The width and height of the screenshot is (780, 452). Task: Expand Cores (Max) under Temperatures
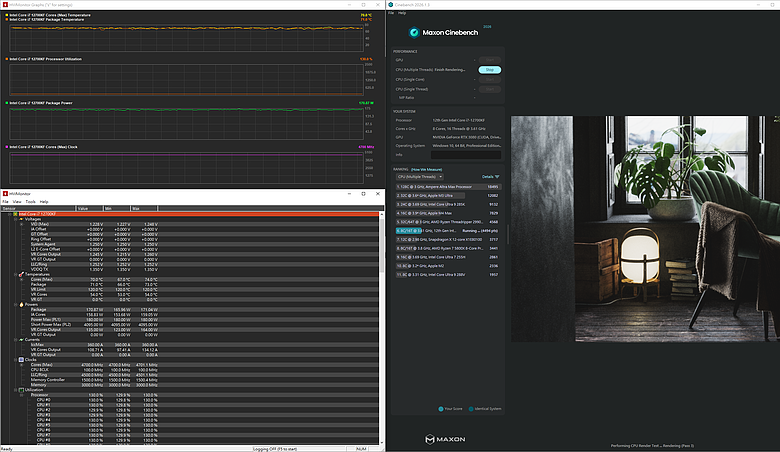(21, 279)
